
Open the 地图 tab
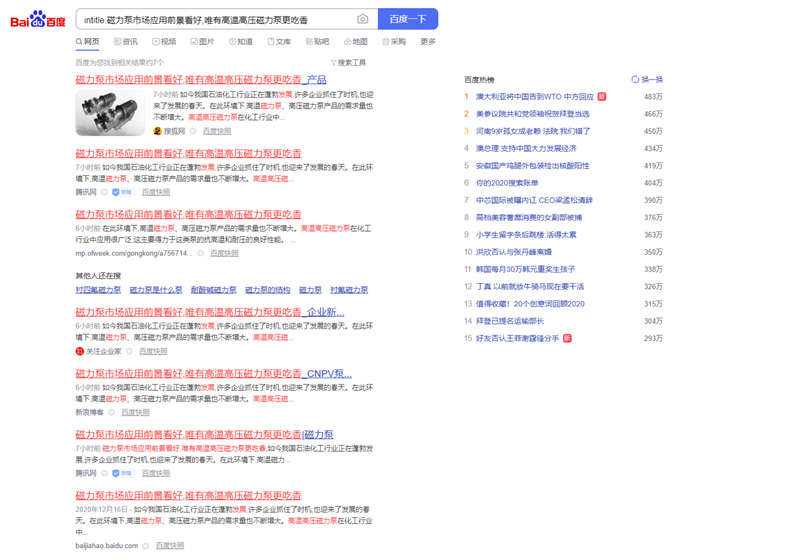coord(355,42)
